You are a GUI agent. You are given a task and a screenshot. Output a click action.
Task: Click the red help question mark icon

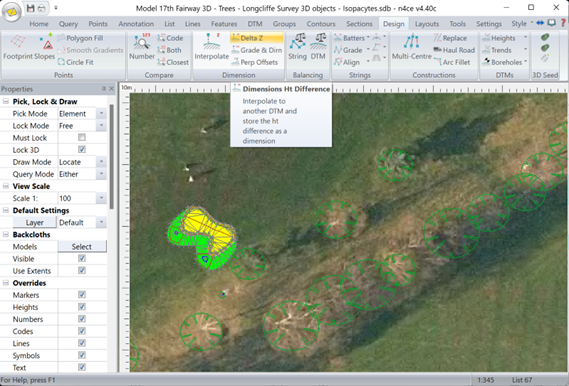pos(563,23)
